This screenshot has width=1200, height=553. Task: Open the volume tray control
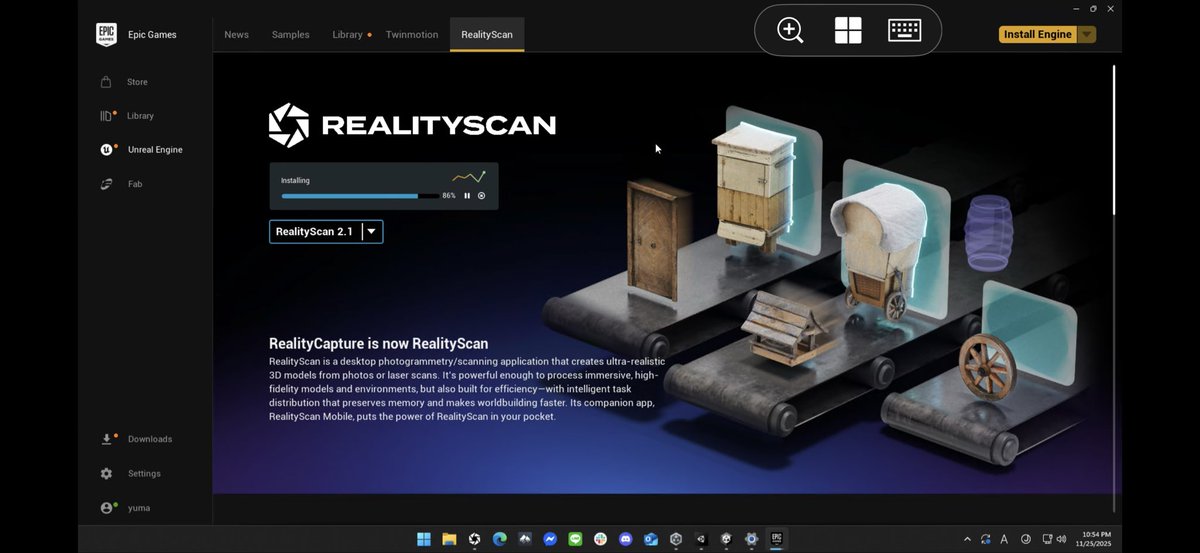coord(1061,539)
